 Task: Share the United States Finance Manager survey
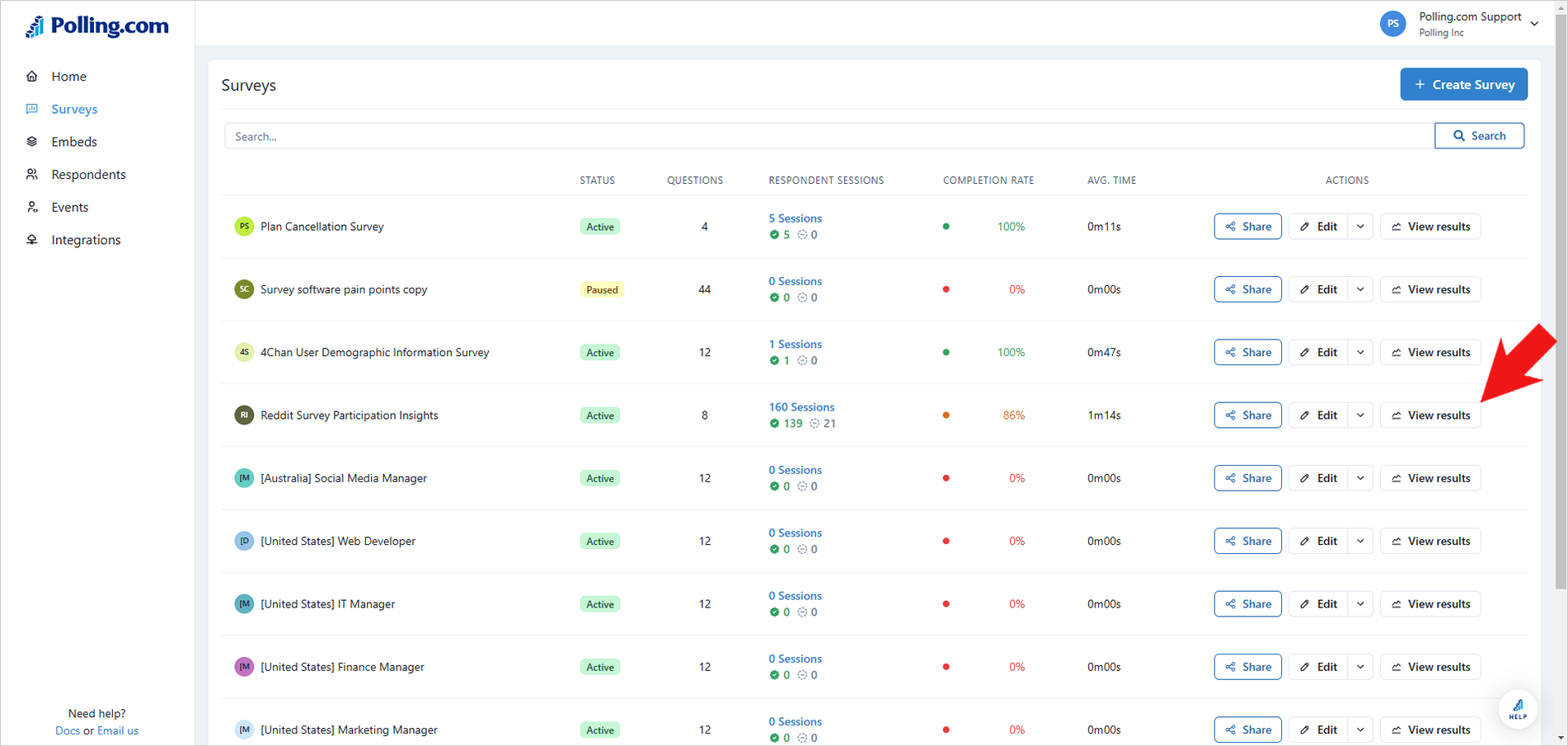(1247, 667)
